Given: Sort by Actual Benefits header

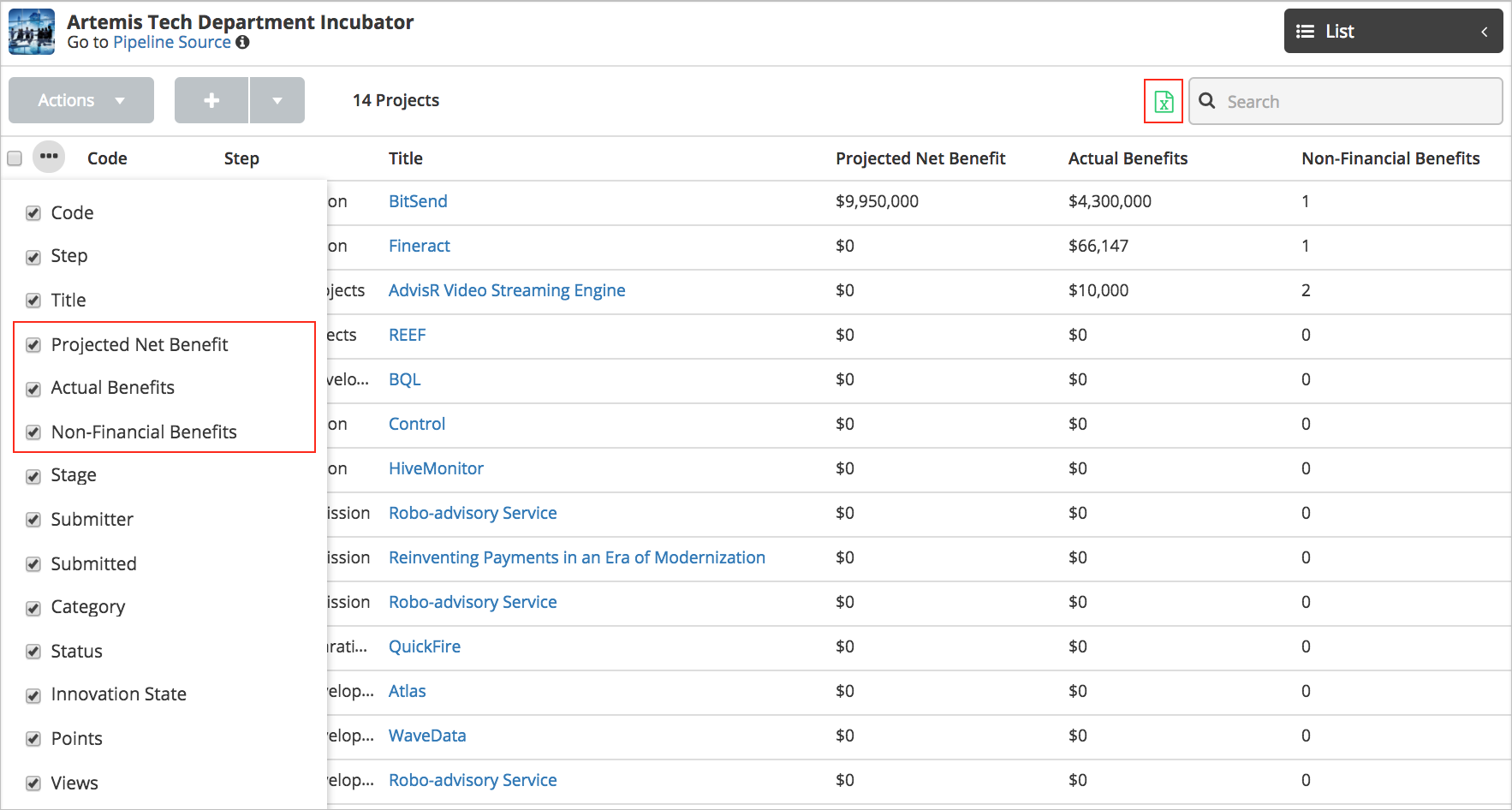Looking at the screenshot, I should [1128, 158].
